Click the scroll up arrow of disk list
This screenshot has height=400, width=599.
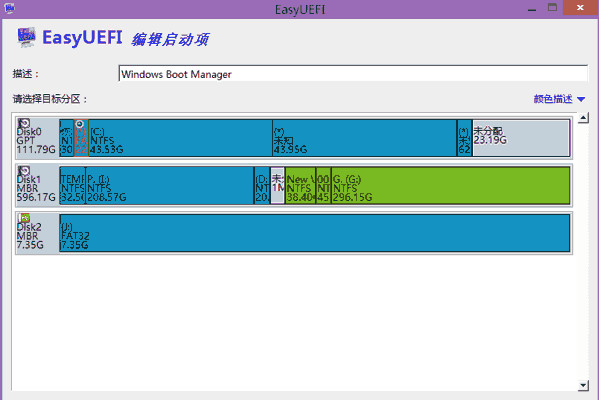click(x=583, y=118)
